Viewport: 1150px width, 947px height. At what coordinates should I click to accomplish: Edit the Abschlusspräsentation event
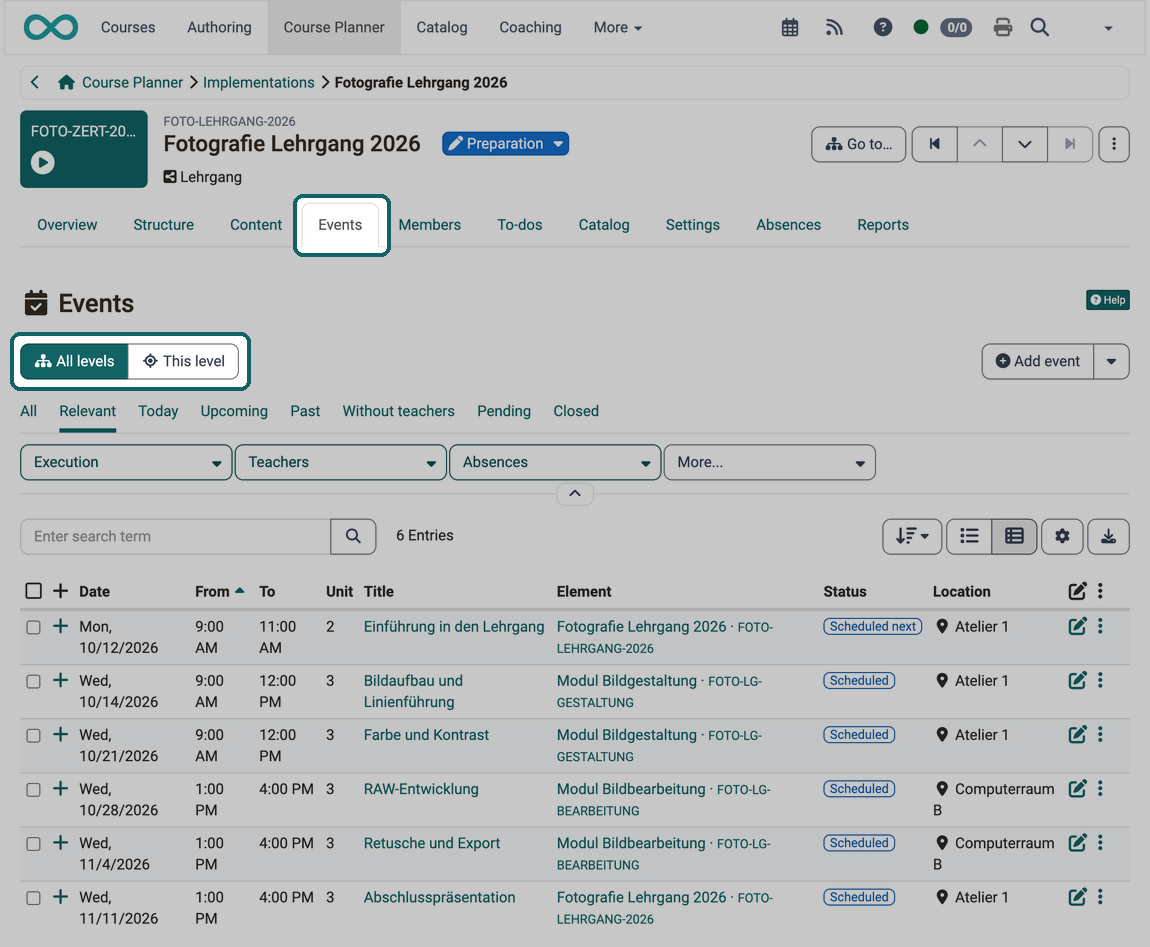1077,896
